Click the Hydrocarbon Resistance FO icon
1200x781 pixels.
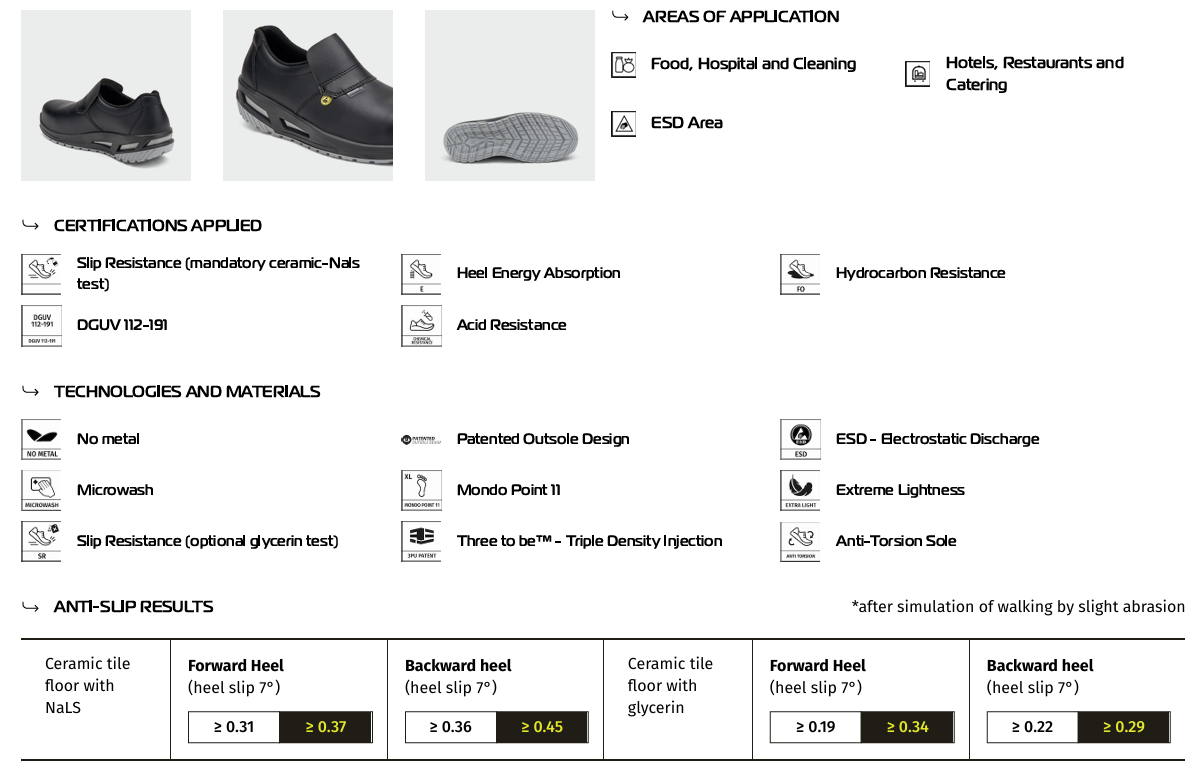pos(799,274)
